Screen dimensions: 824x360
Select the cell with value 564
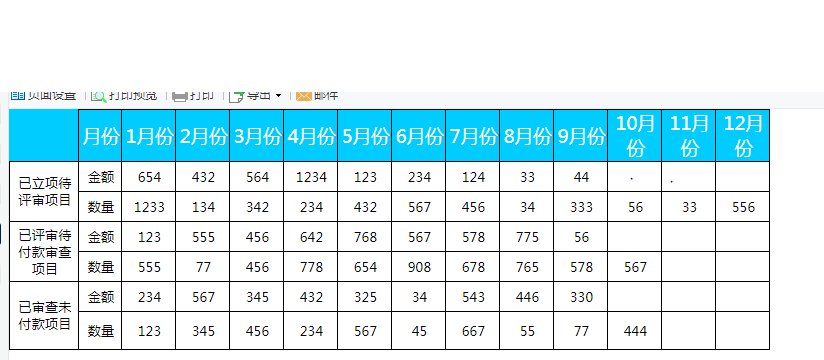(x=257, y=177)
